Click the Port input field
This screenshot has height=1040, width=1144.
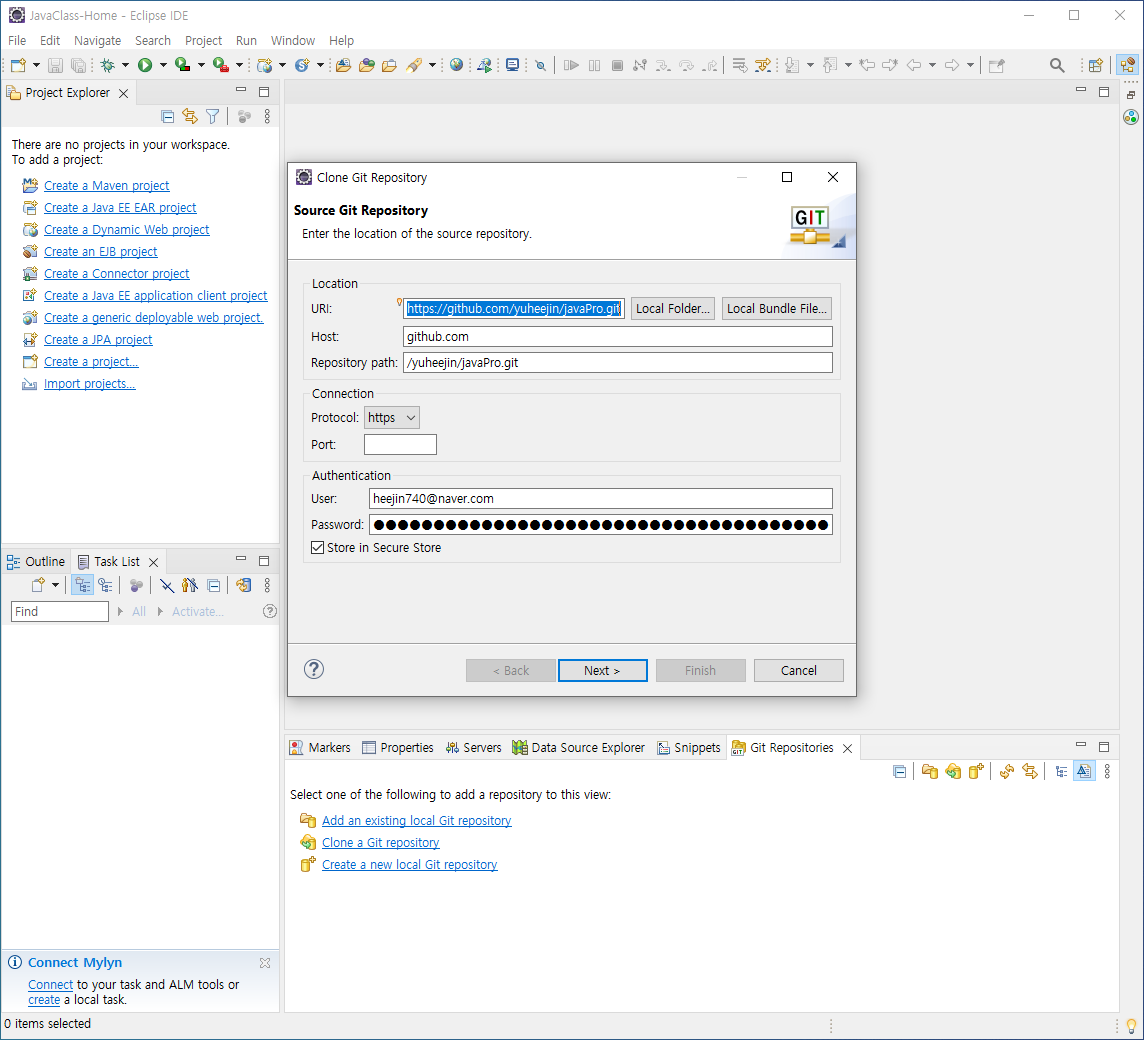coord(401,444)
